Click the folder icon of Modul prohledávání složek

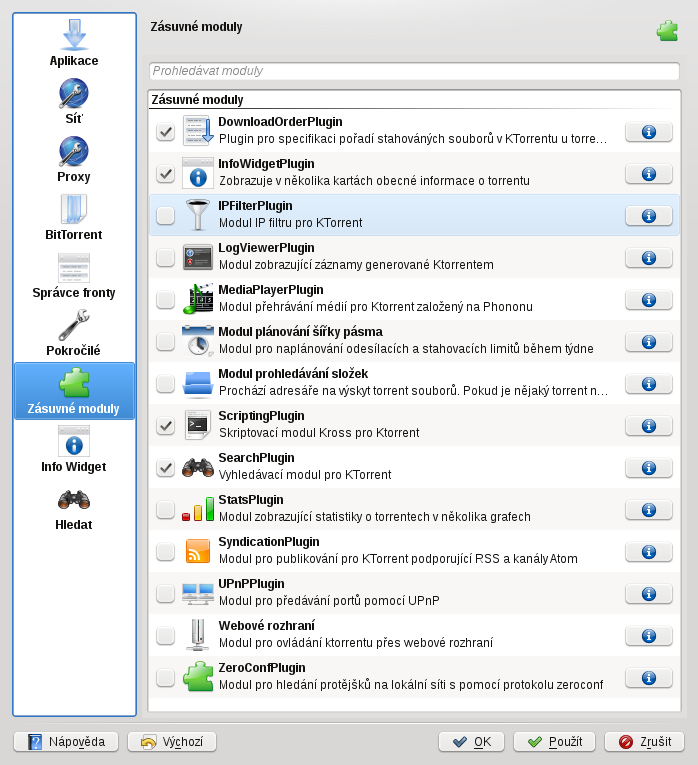coord(198,383)
